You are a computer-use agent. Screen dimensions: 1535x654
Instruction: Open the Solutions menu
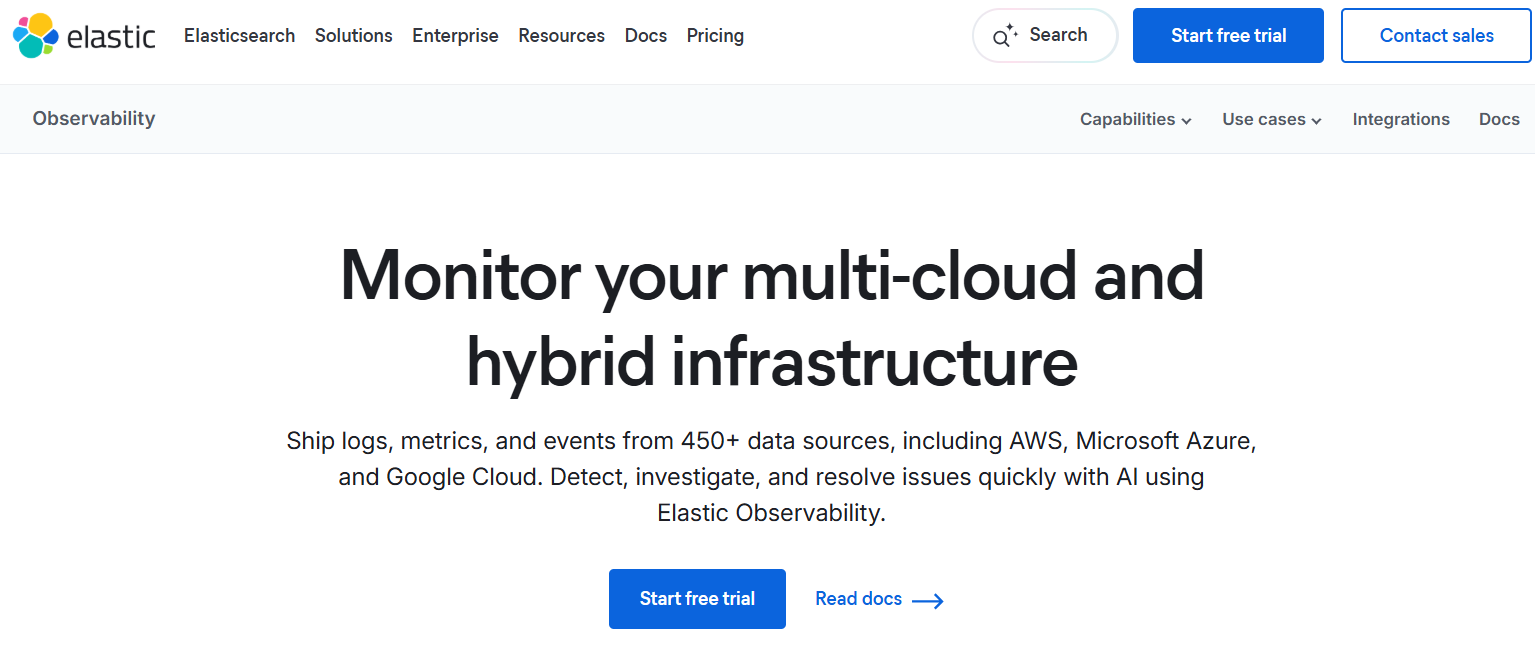pyautogui.click(x=353, y=35)
